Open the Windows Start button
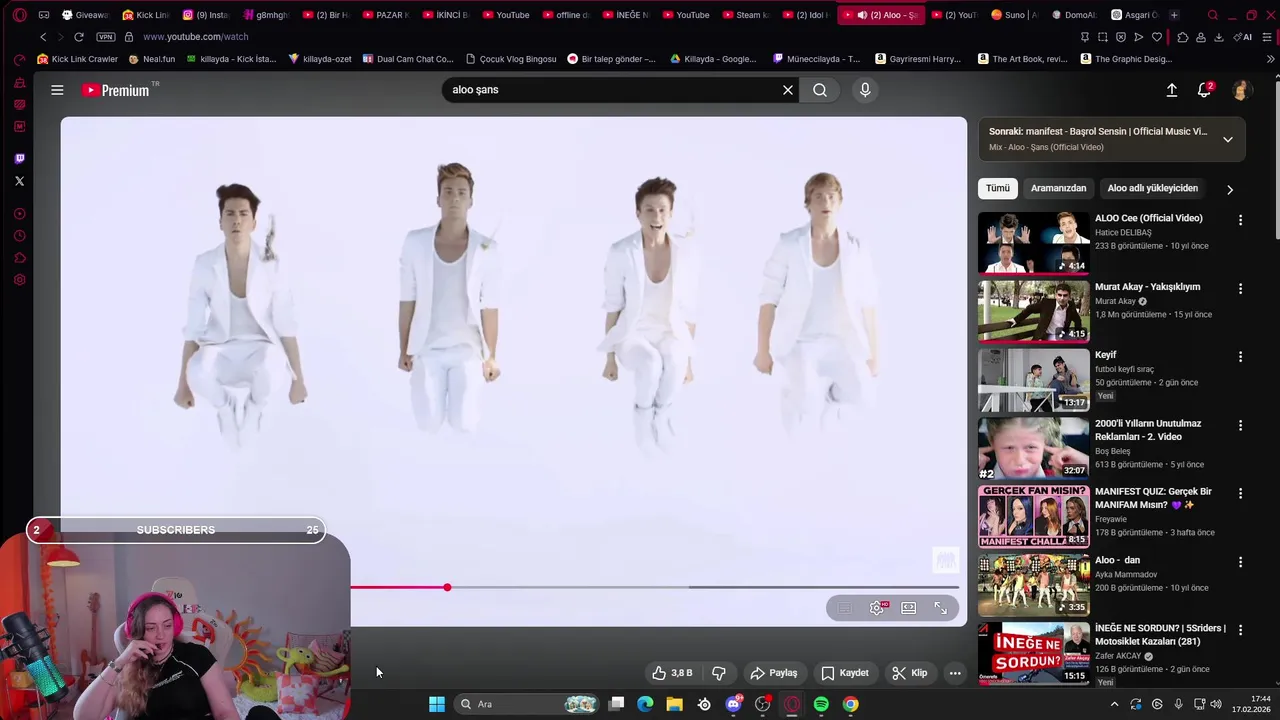The height and width of the screenshot is (720, 1280). point(437,704)
